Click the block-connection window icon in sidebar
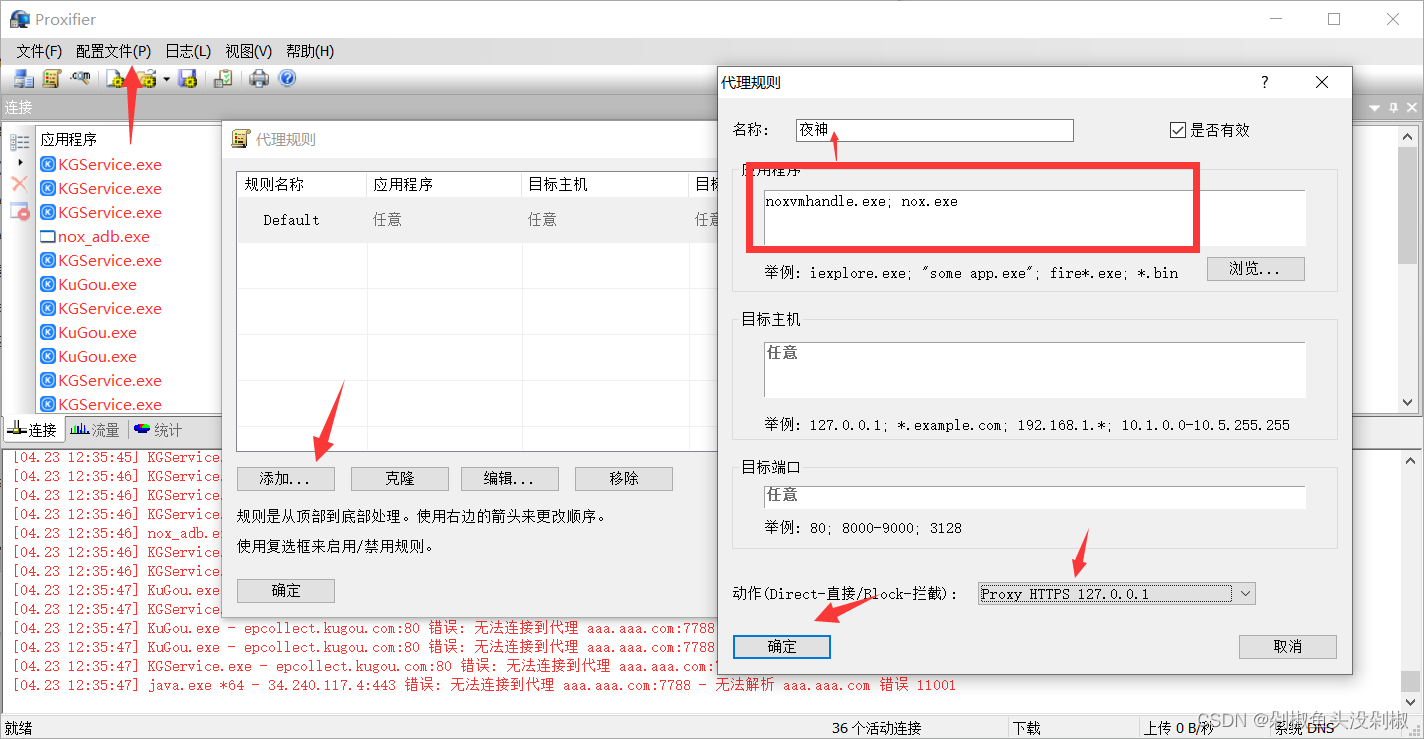Viewport: 1424px width, 739px height. point(19,210)
